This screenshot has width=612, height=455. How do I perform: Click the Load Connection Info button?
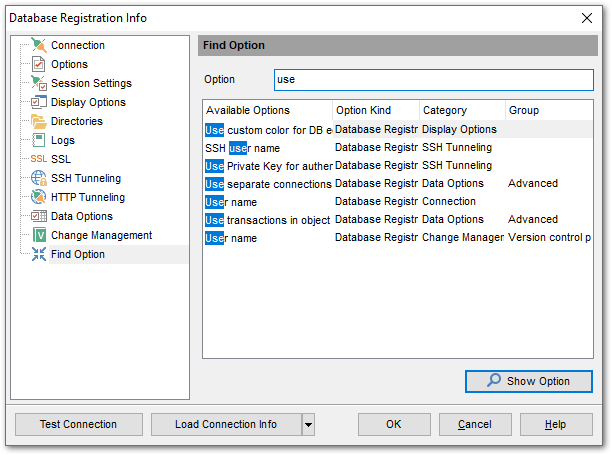[x=226, y=425]
